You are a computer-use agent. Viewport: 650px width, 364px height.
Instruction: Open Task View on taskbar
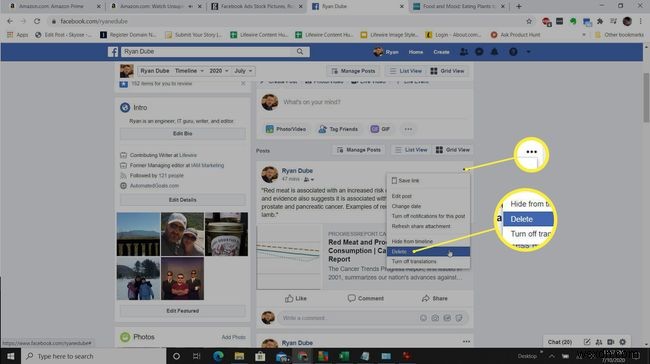196,356
